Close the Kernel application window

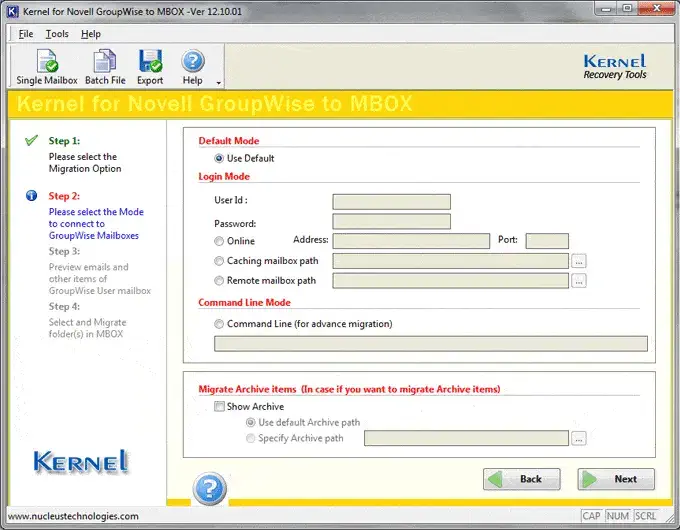click(x=656, y=9)
